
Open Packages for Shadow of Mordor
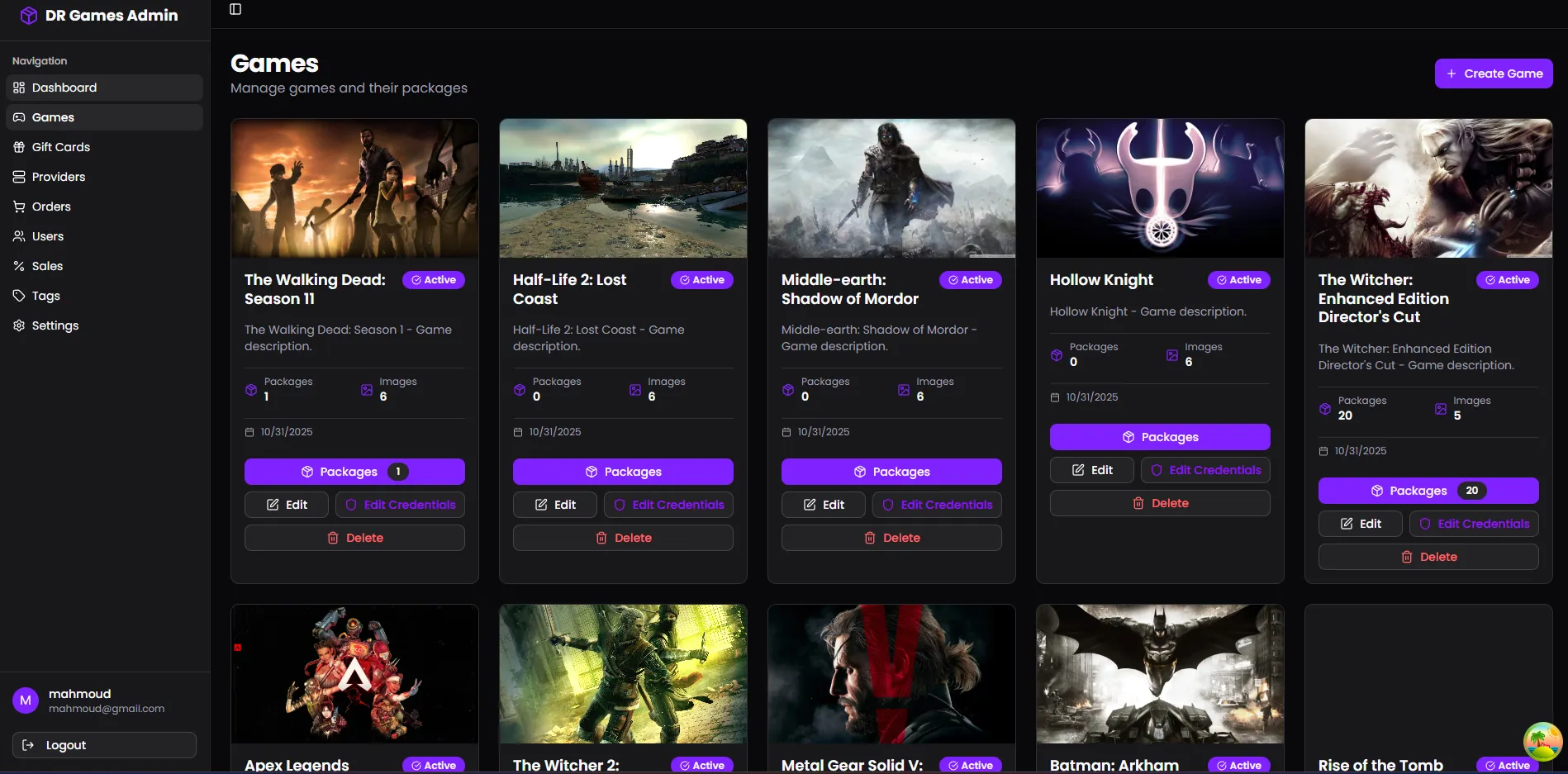click(891, 472)
